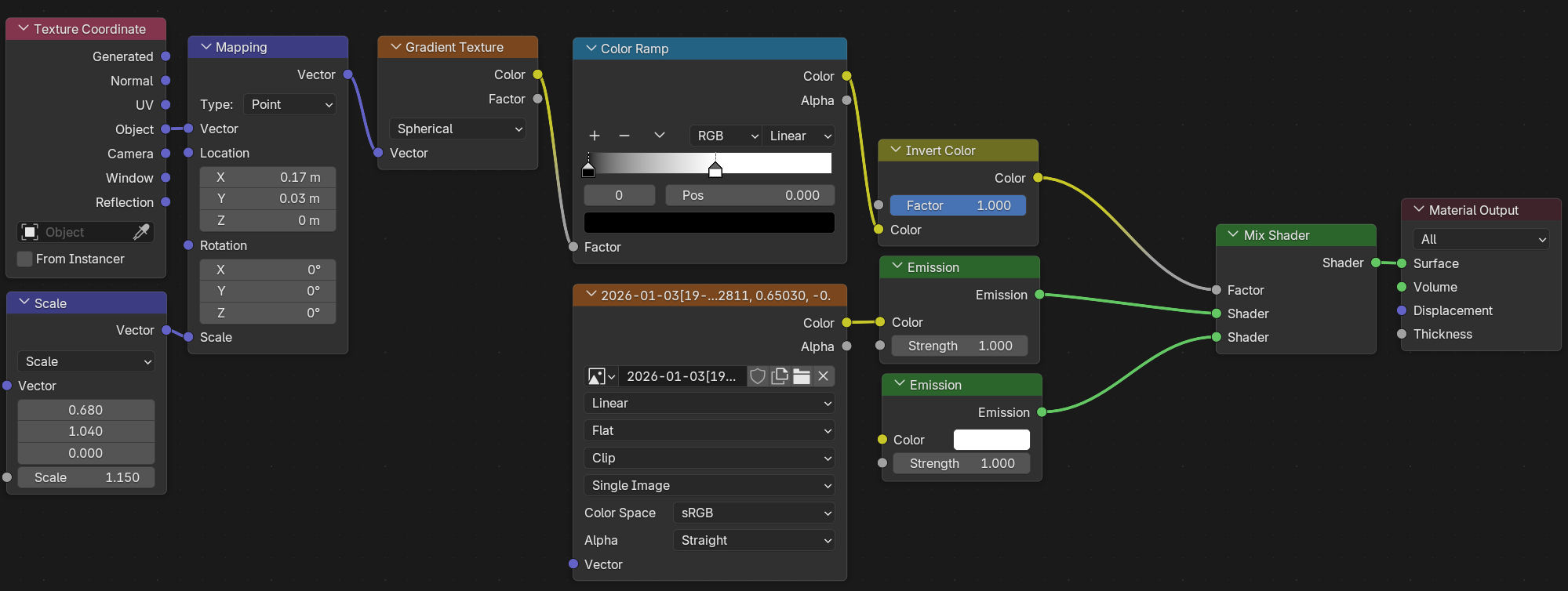Click open image folder icon

pyautogui.click(x=802, y=376)
